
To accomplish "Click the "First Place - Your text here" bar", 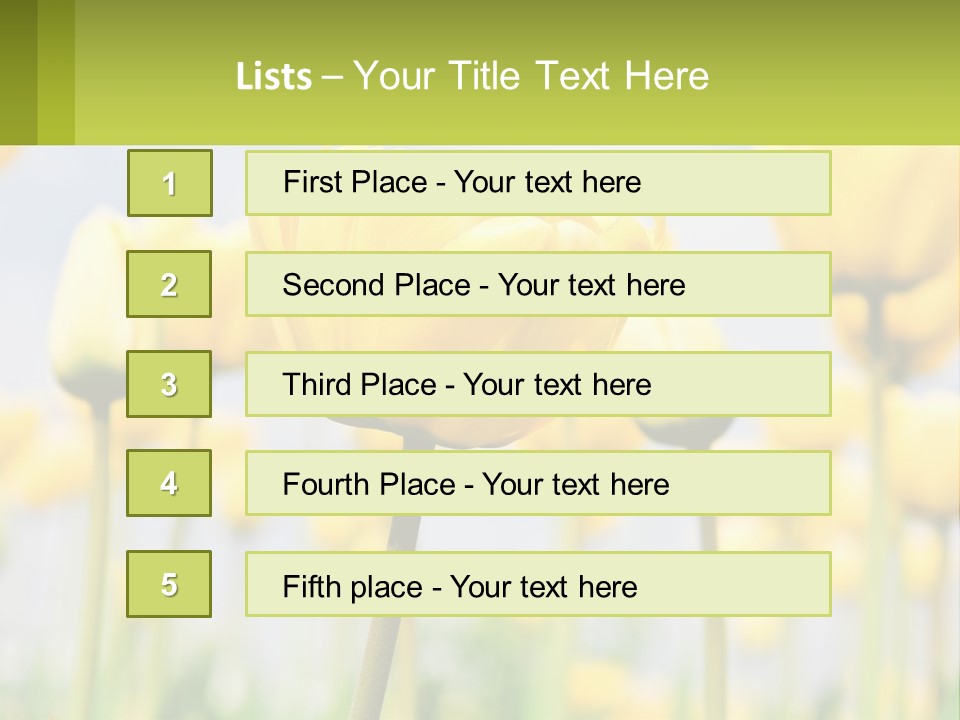I will coord(538,183).
